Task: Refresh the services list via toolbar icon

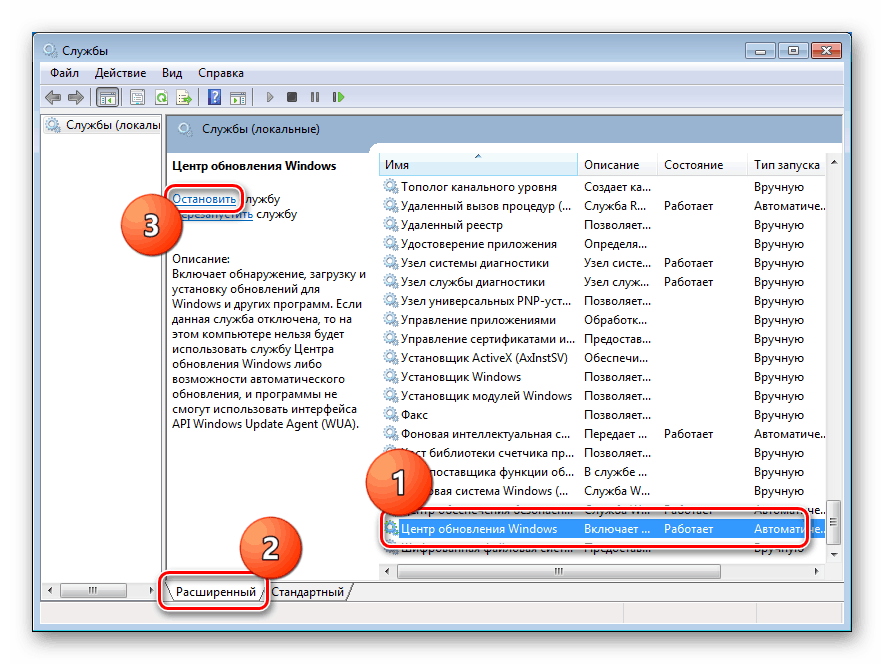Action: tap(161, 98)
